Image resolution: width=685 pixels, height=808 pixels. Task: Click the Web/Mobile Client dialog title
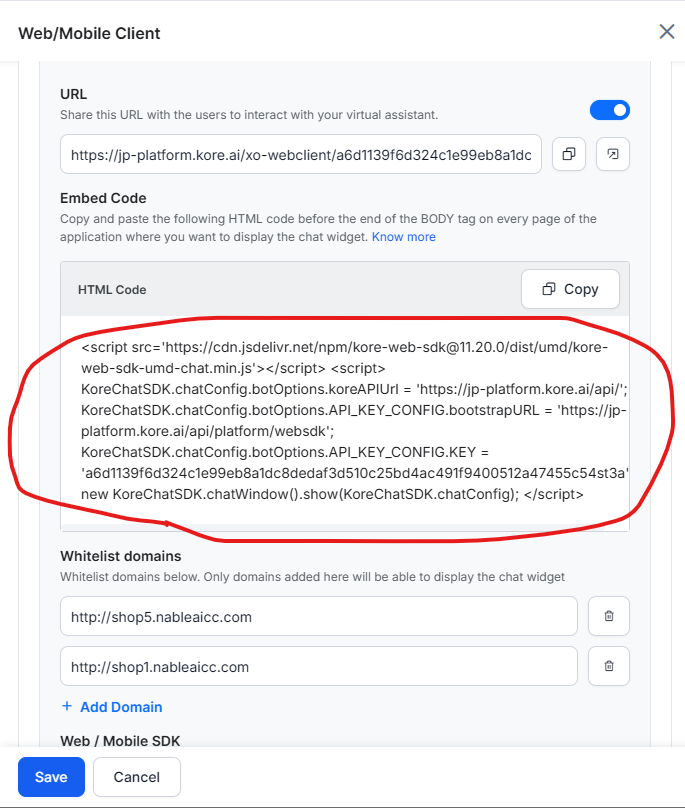coord(90,33)
